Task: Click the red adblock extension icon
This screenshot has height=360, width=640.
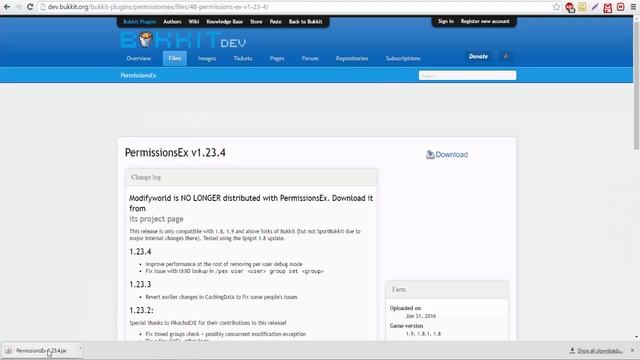Action: coord(570,7)
